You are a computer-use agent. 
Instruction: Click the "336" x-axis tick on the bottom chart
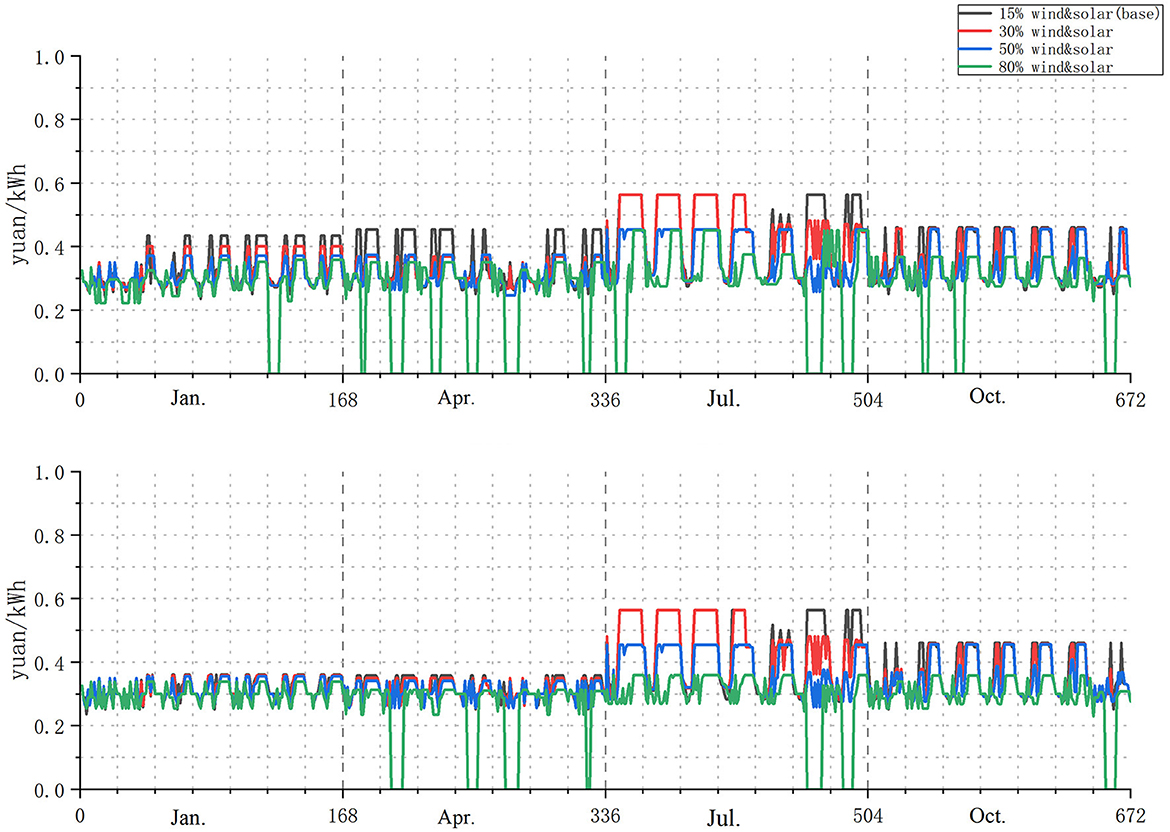point(605,816)
